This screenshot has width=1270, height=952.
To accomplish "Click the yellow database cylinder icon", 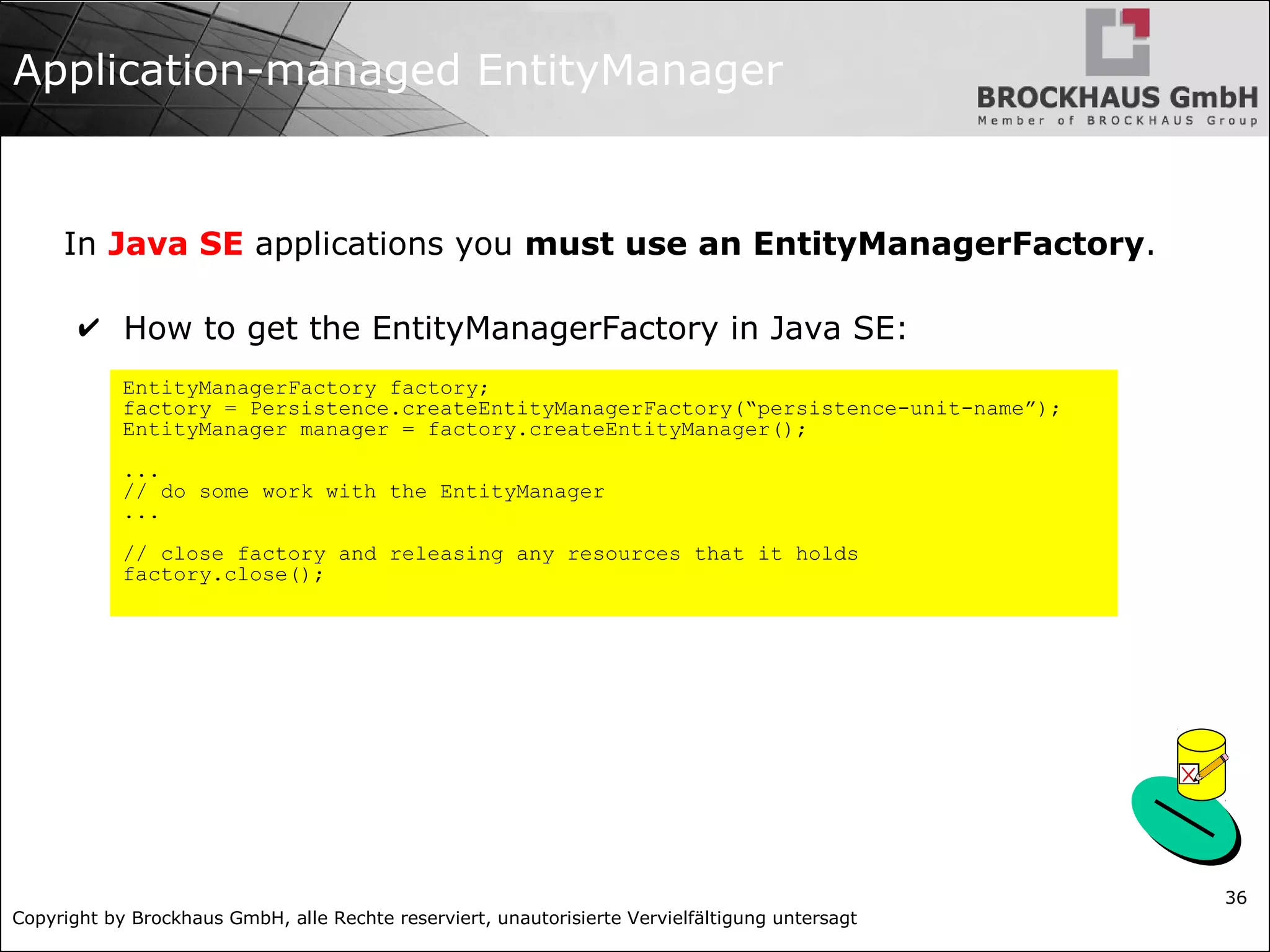I will [x=1202, y=764].
